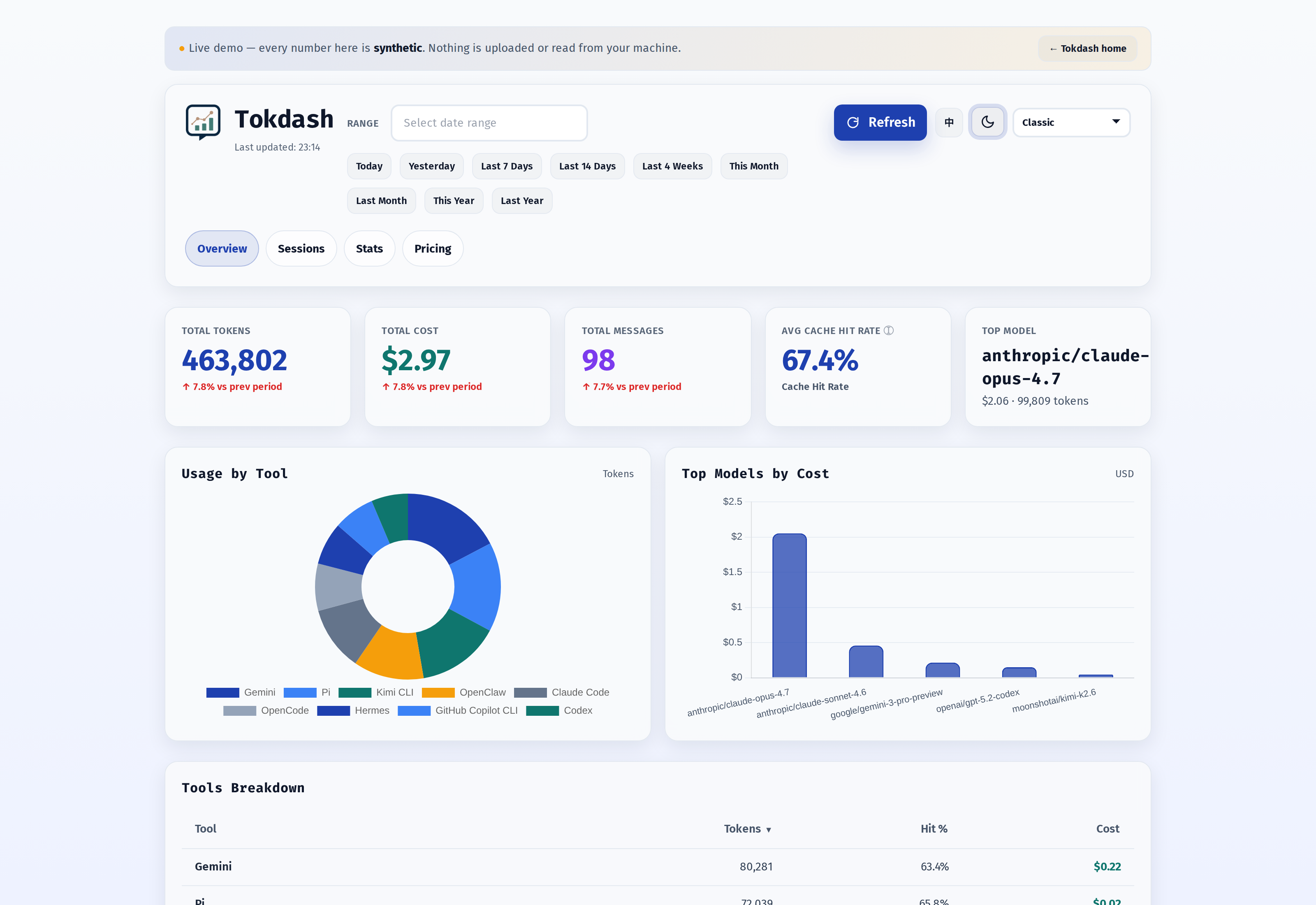Viewport: 1316px width, 905px height.
Task: Click the $0.22 cost value
Action: point(1107,866)
